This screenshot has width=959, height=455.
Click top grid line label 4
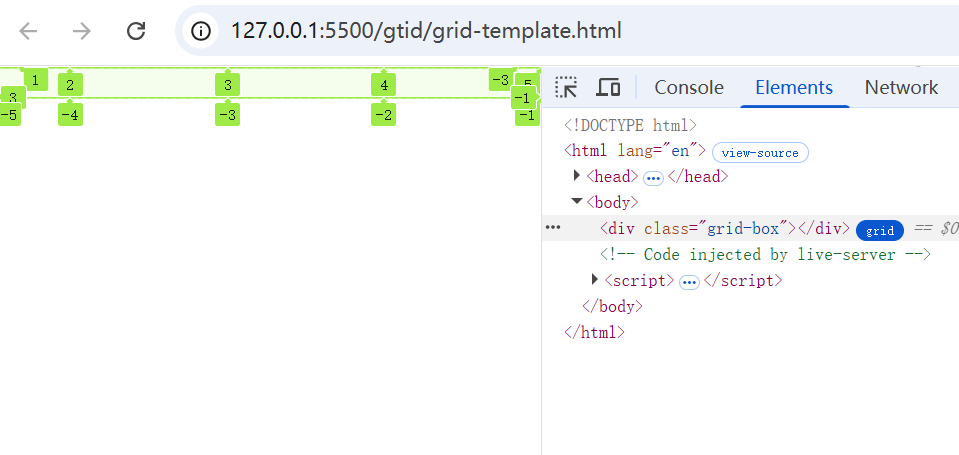[383, 85]
